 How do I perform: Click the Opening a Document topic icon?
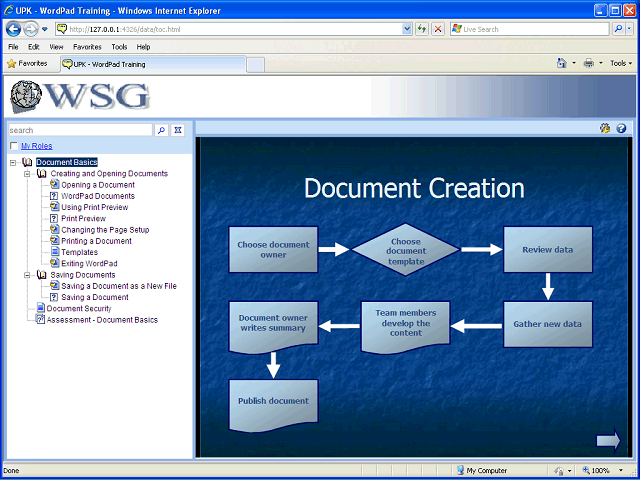pos(54,184)
